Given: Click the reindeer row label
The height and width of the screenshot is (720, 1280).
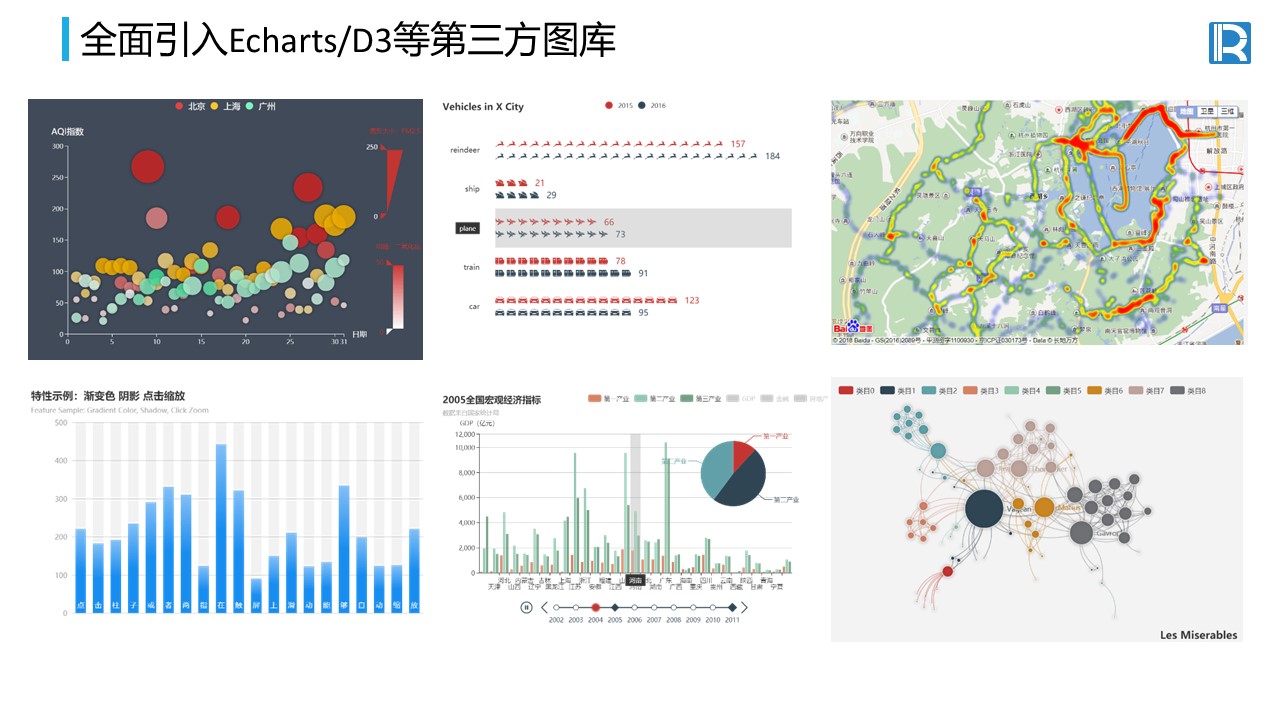Looking at the screenshot, I should click(x=465, y=150).
